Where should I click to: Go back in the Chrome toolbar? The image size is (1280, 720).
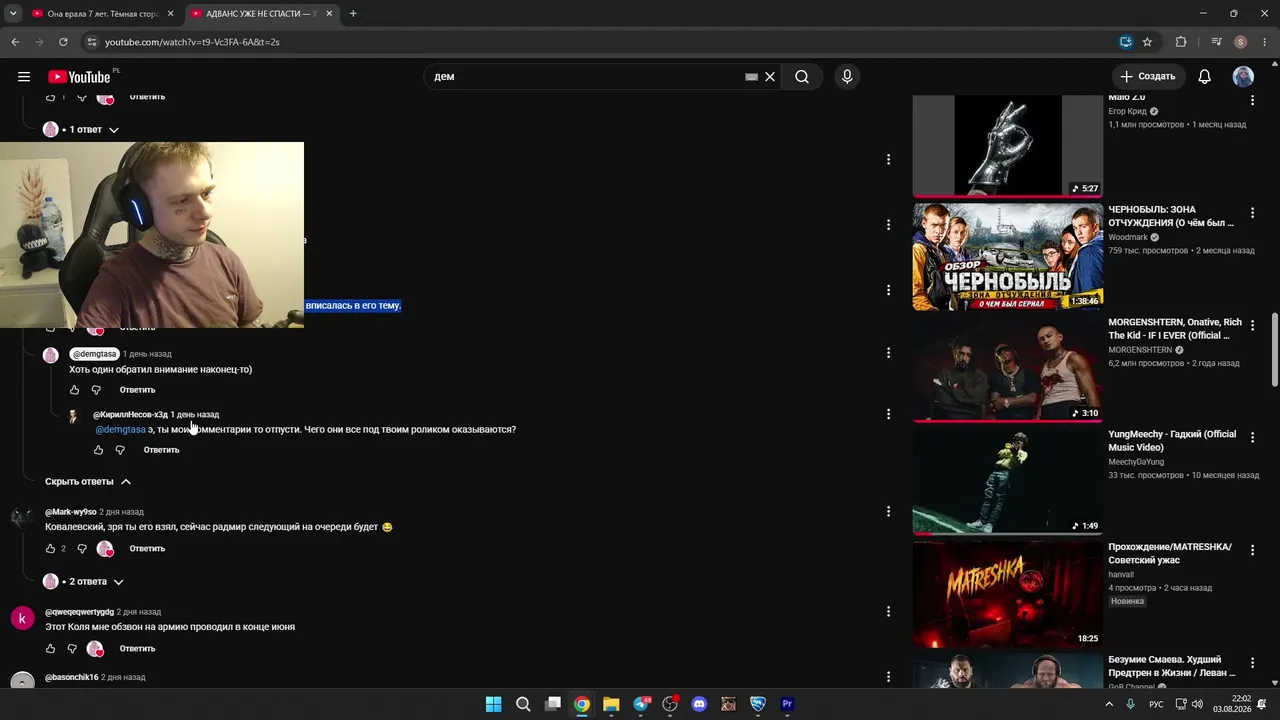(15, 42)
